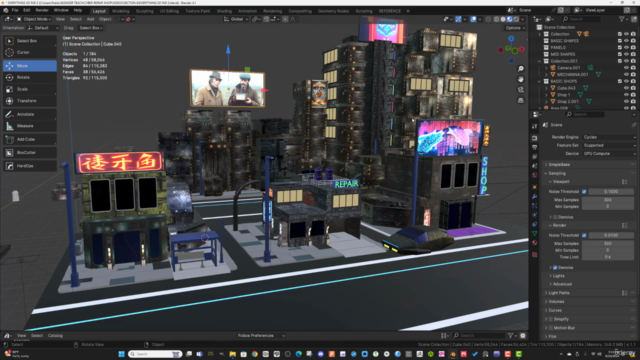The image size is (640, 360).
Task: Adjust Viewport Noise Threshold value field
Action: point(611,191)
